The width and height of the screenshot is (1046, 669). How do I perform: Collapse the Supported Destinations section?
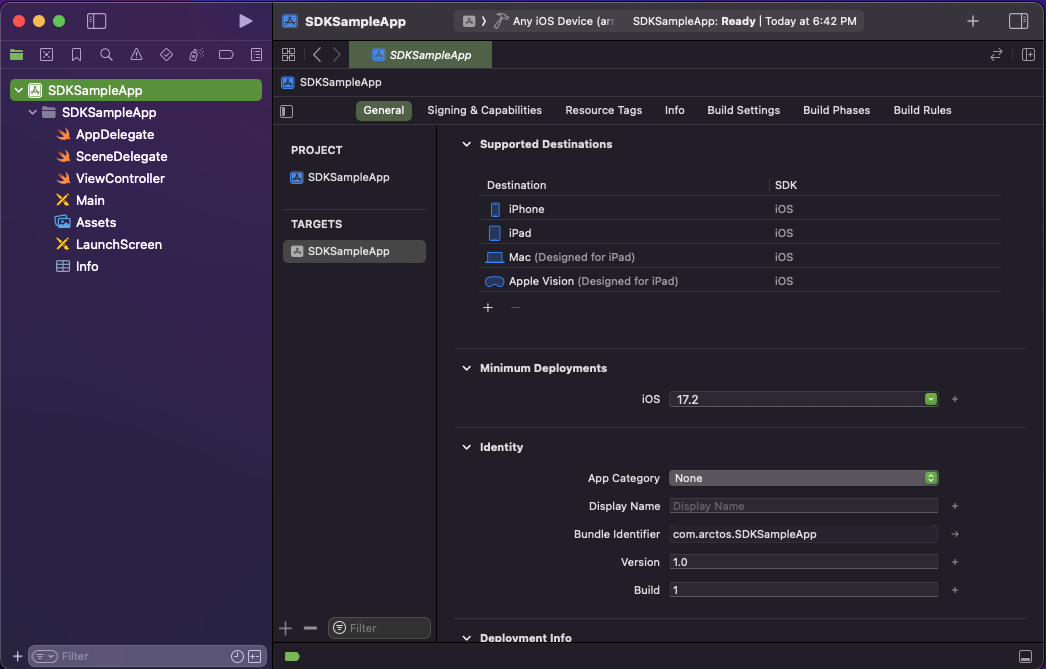[466, 145]
